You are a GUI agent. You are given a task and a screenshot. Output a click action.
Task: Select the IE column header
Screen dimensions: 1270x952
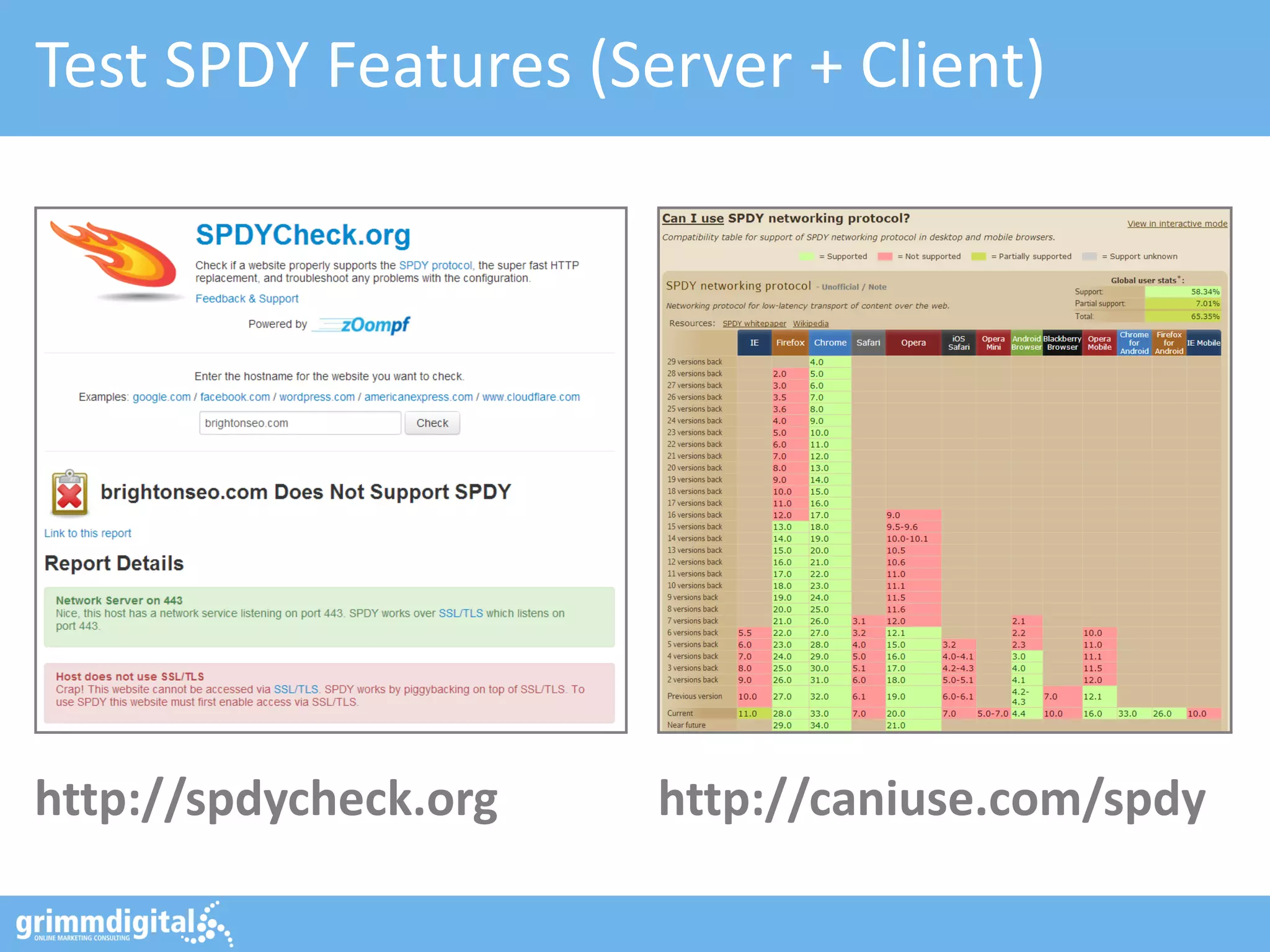(x=754, y=343)
